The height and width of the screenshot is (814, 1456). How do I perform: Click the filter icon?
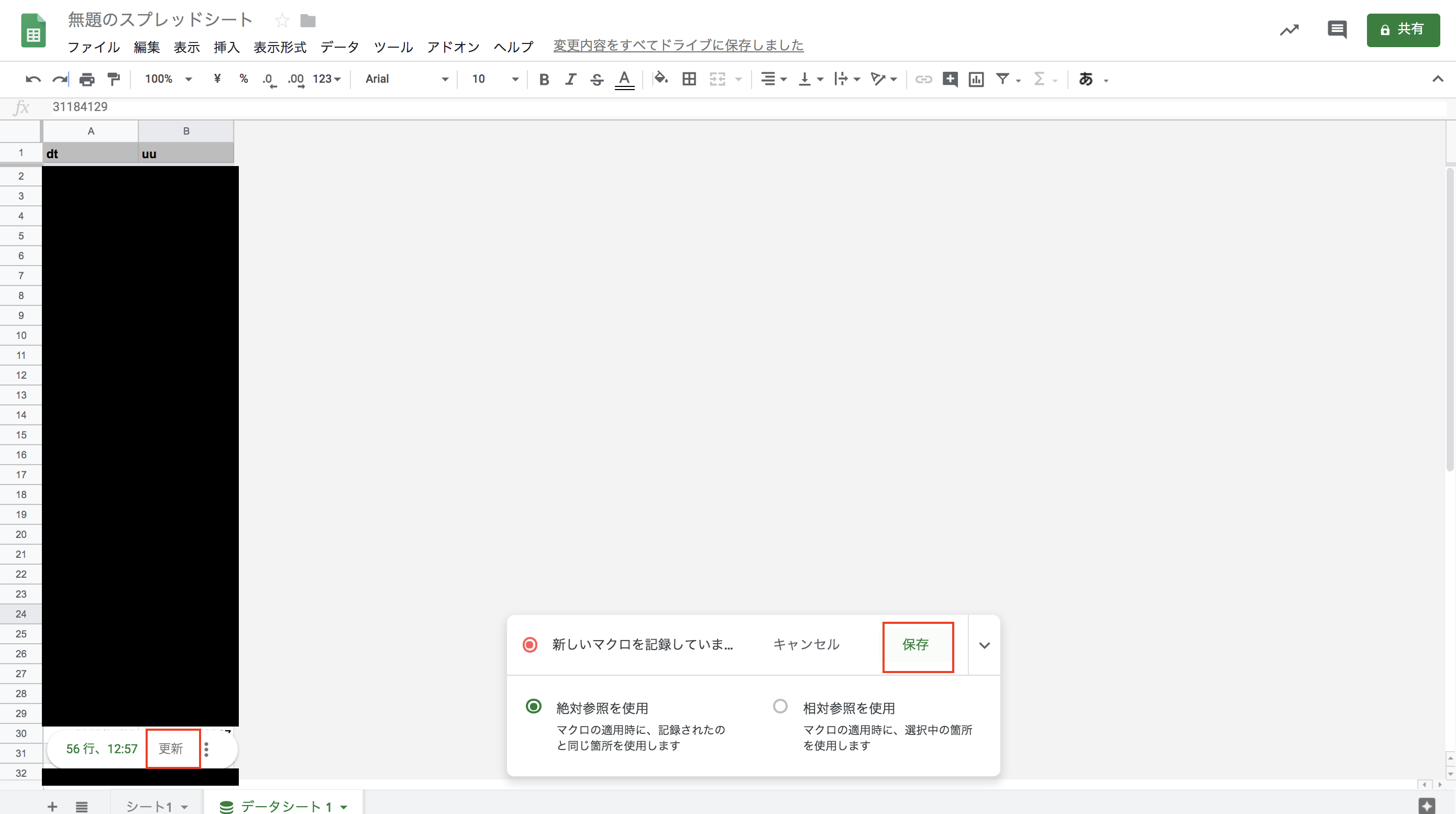pyautogui.click(x=1002, y=79)
